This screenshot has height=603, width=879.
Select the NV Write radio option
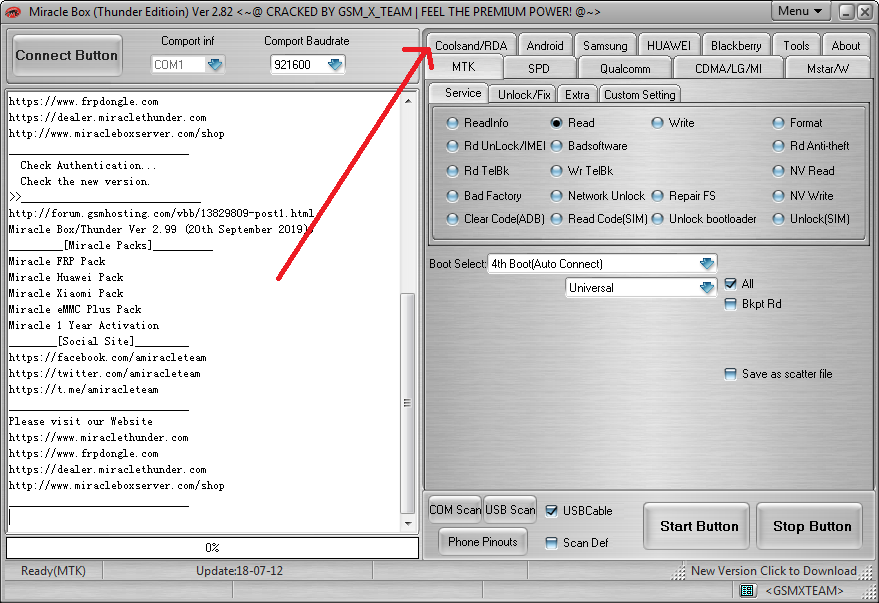pyautogui.click(x=778, y=196)
